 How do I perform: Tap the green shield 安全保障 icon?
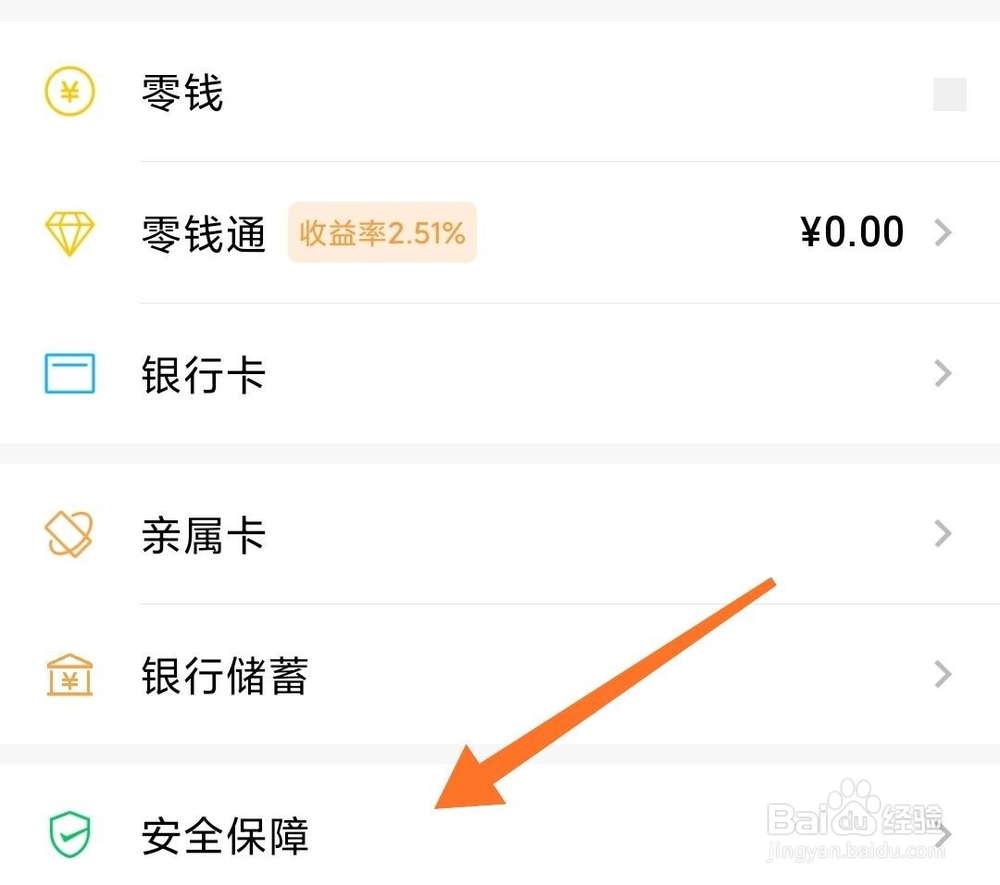point(69,832)
